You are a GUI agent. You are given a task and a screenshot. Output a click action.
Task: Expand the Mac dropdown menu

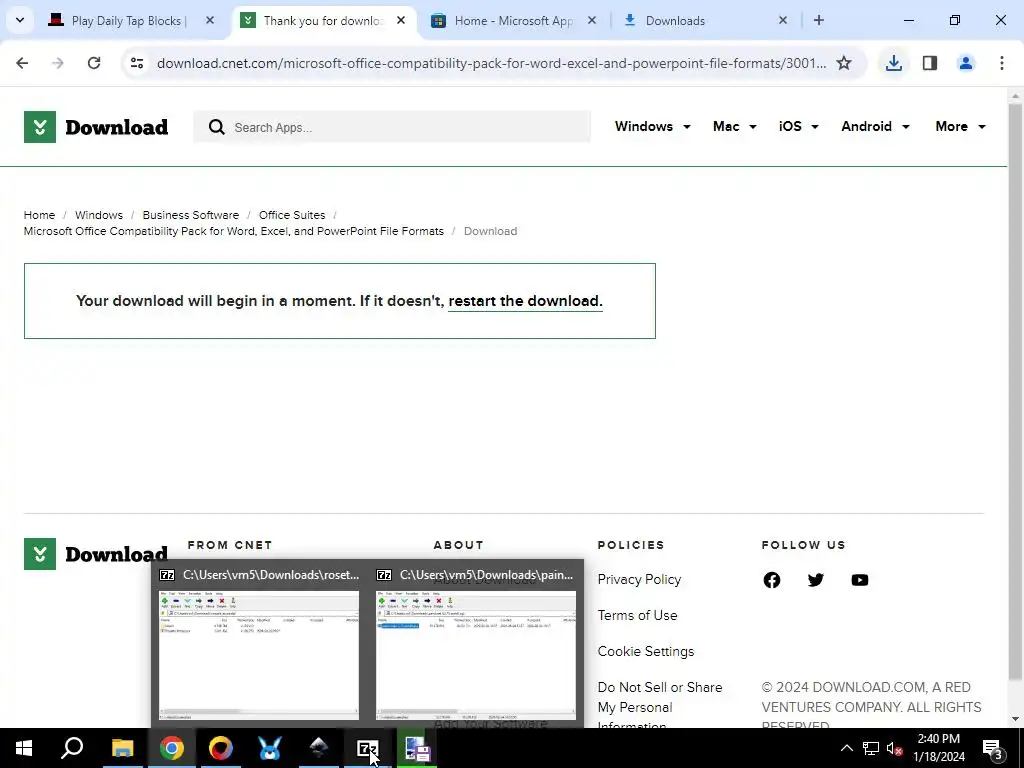point(735,126)
